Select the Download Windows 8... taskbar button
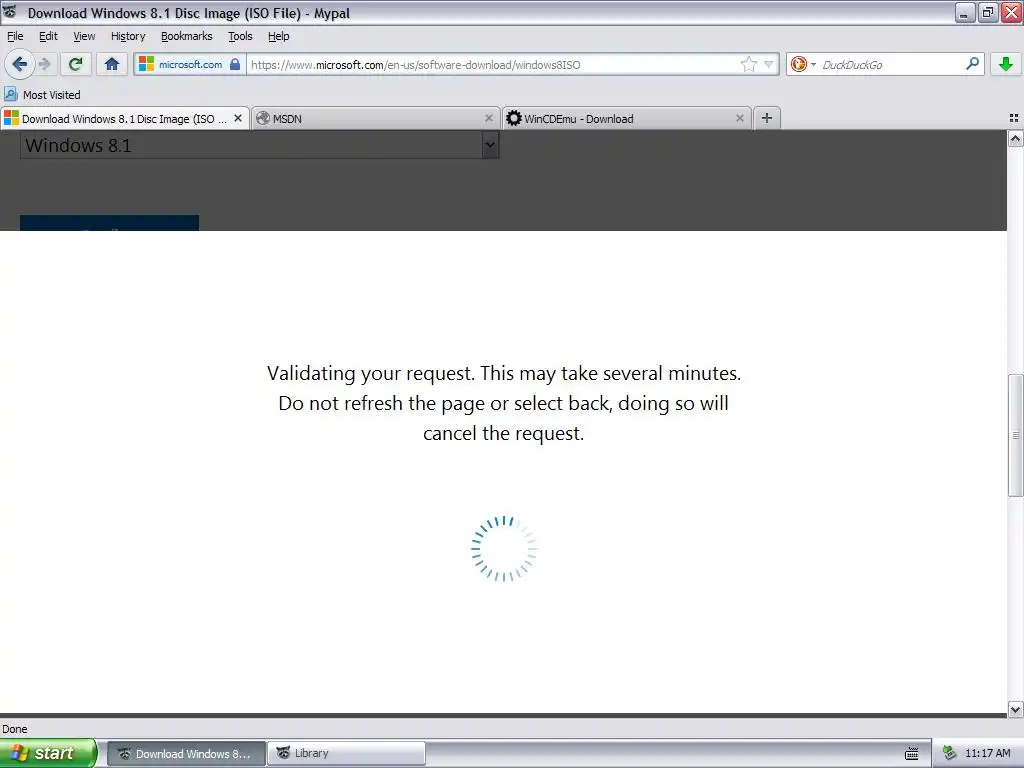The image size is (1024, 768). point(186,754)
